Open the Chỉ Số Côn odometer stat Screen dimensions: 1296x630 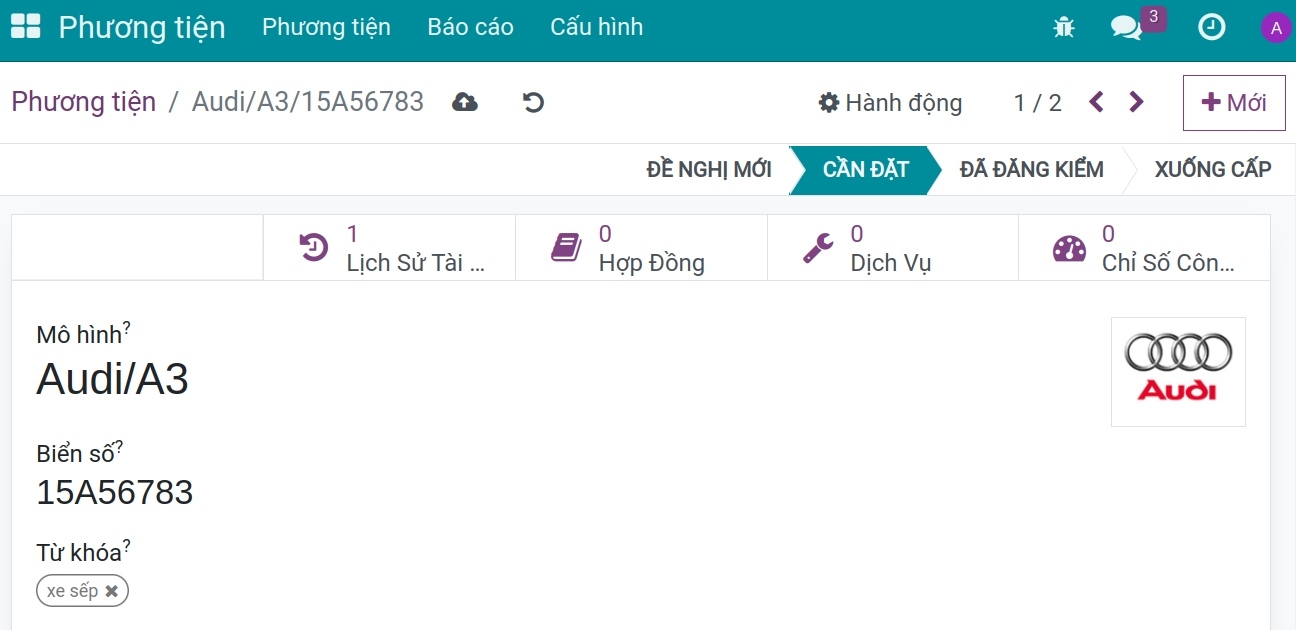click(x=1144, y=248)
